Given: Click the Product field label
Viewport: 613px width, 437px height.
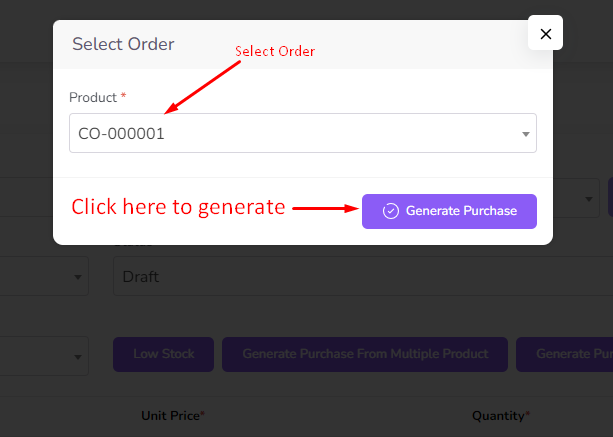Looking at the screenshot, I should pyautogui.click(x=93, y=97).
